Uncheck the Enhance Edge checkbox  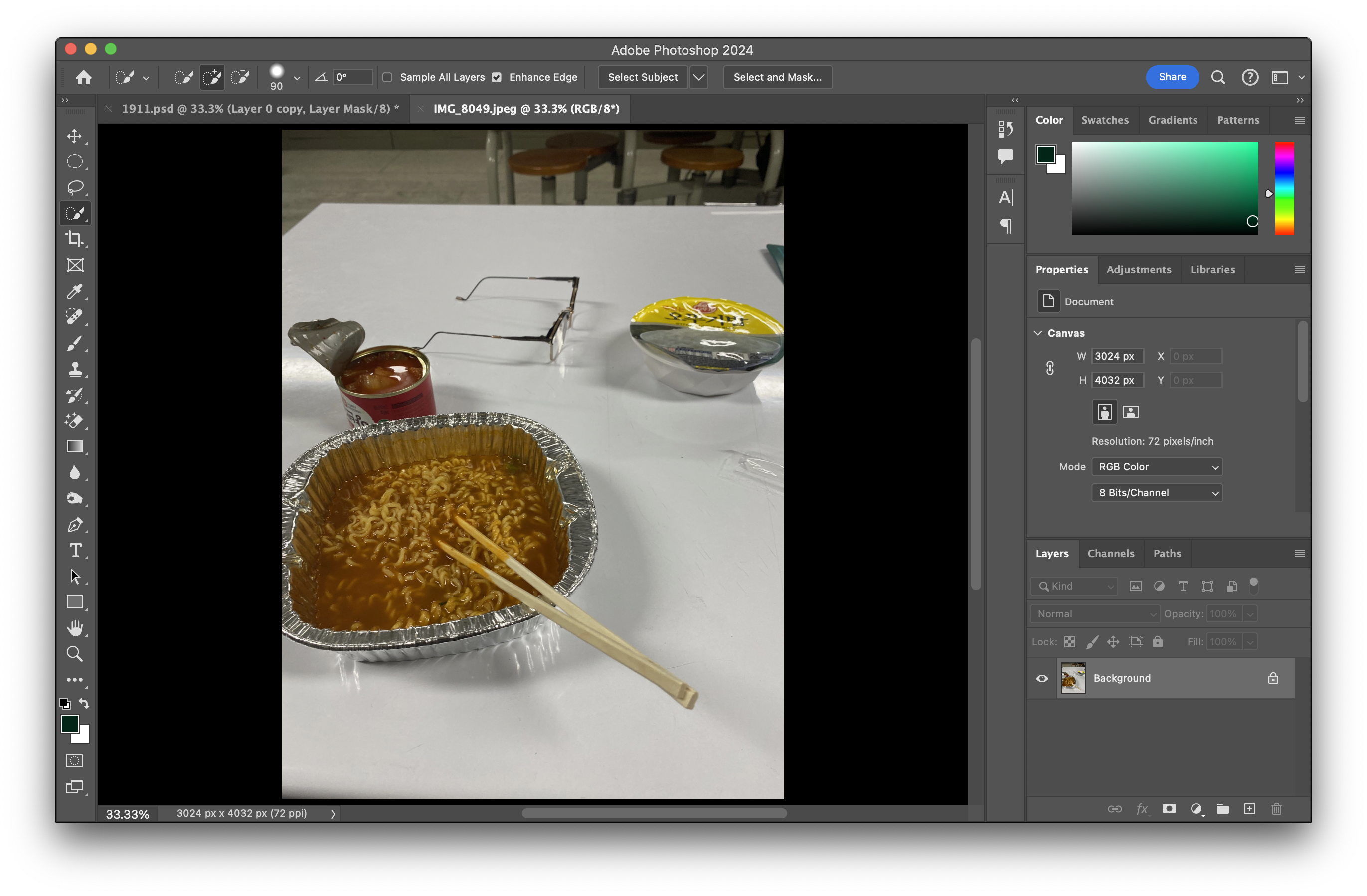pyautogui.click(x=497, y=77)
